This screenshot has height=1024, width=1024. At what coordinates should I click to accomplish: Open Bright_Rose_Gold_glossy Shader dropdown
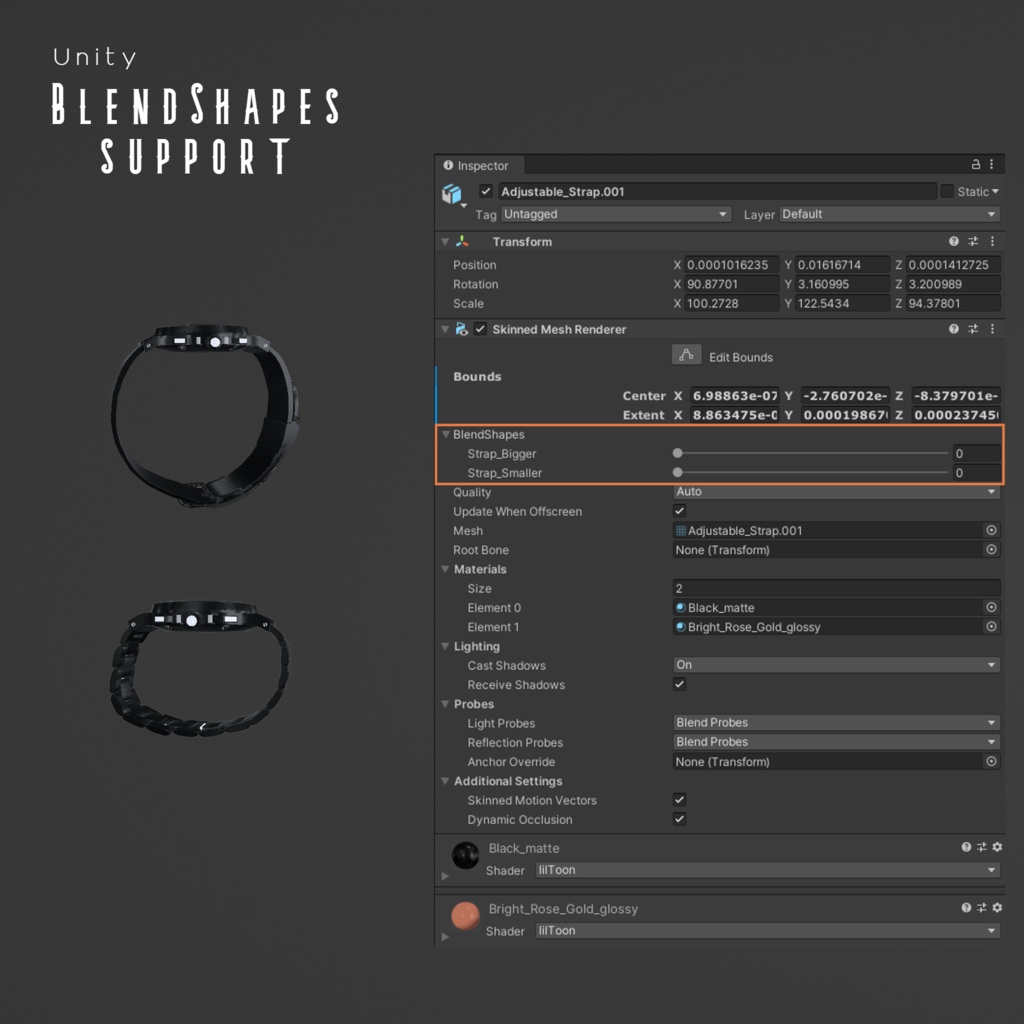coord(767,931)
